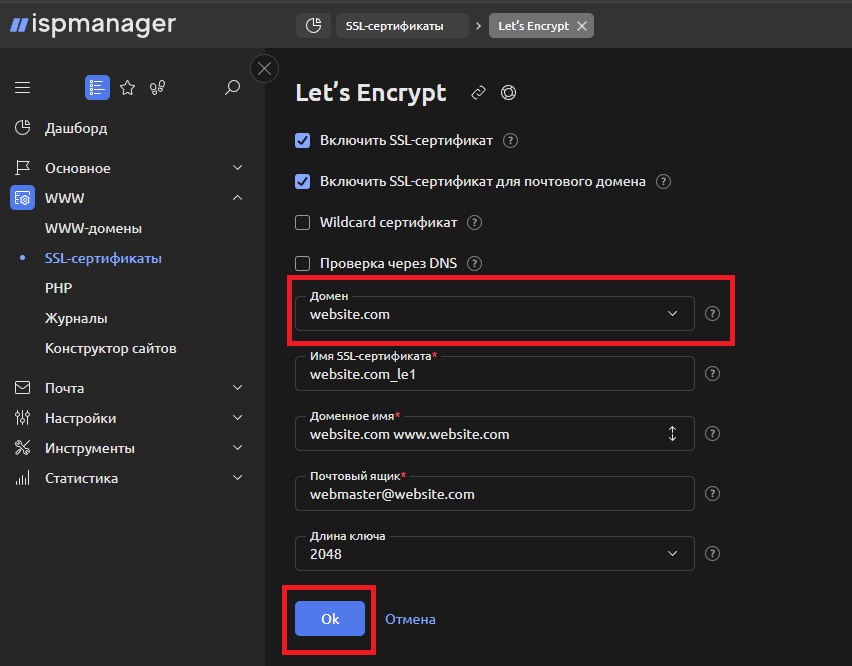Image resolution: width=852 pixels, height=666 pixels.
Task: Enable the Wildcard сертификат checkbox
Action: [302, 222]
